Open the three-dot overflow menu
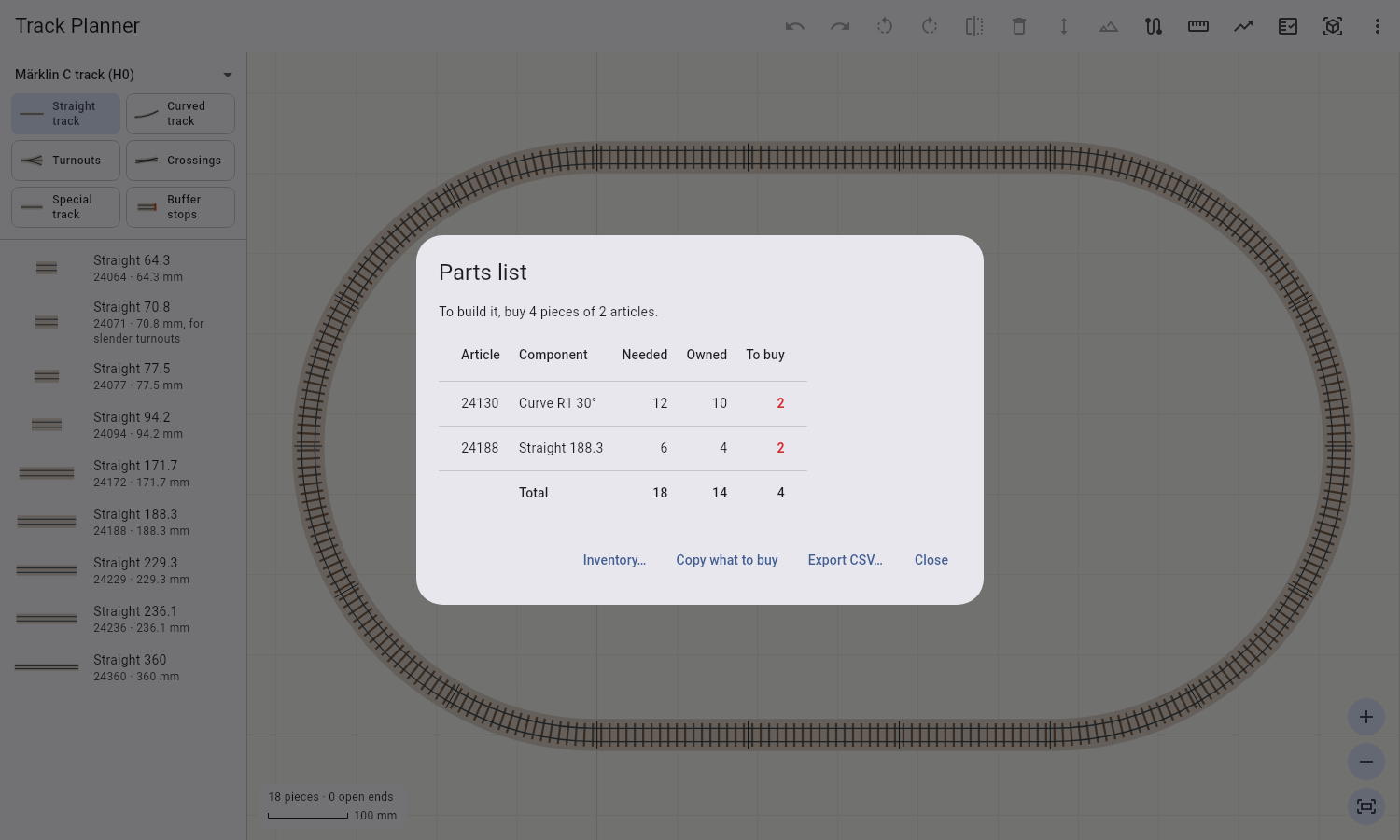Image resolution: width=1400 pixels, height=840 pixels. point(1378,26)
